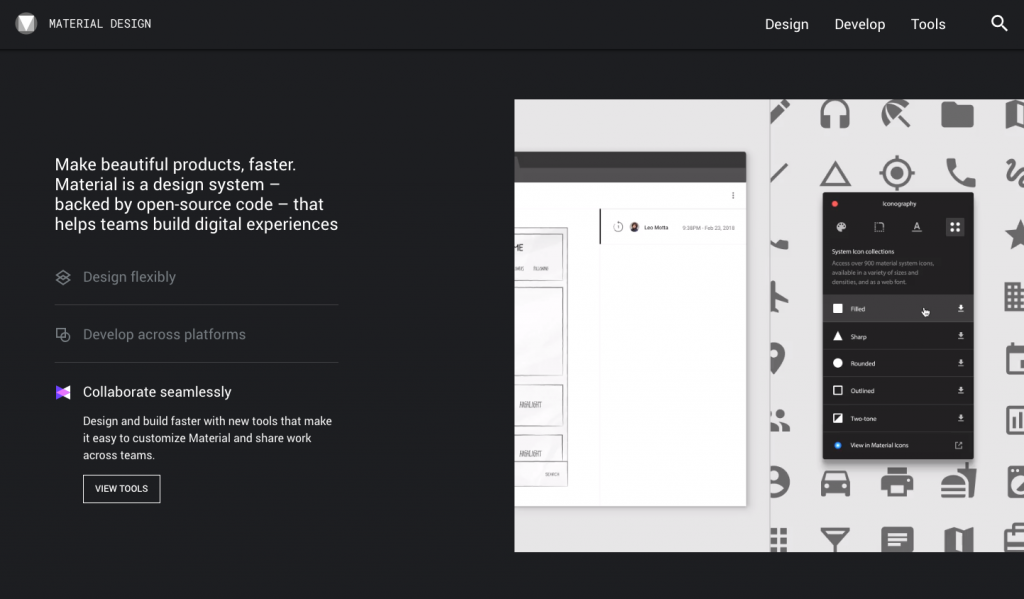The height and width of the screenshot is (599, 1024).
Task: Choose the Filled icon style row
Action: tap(898, 309)
